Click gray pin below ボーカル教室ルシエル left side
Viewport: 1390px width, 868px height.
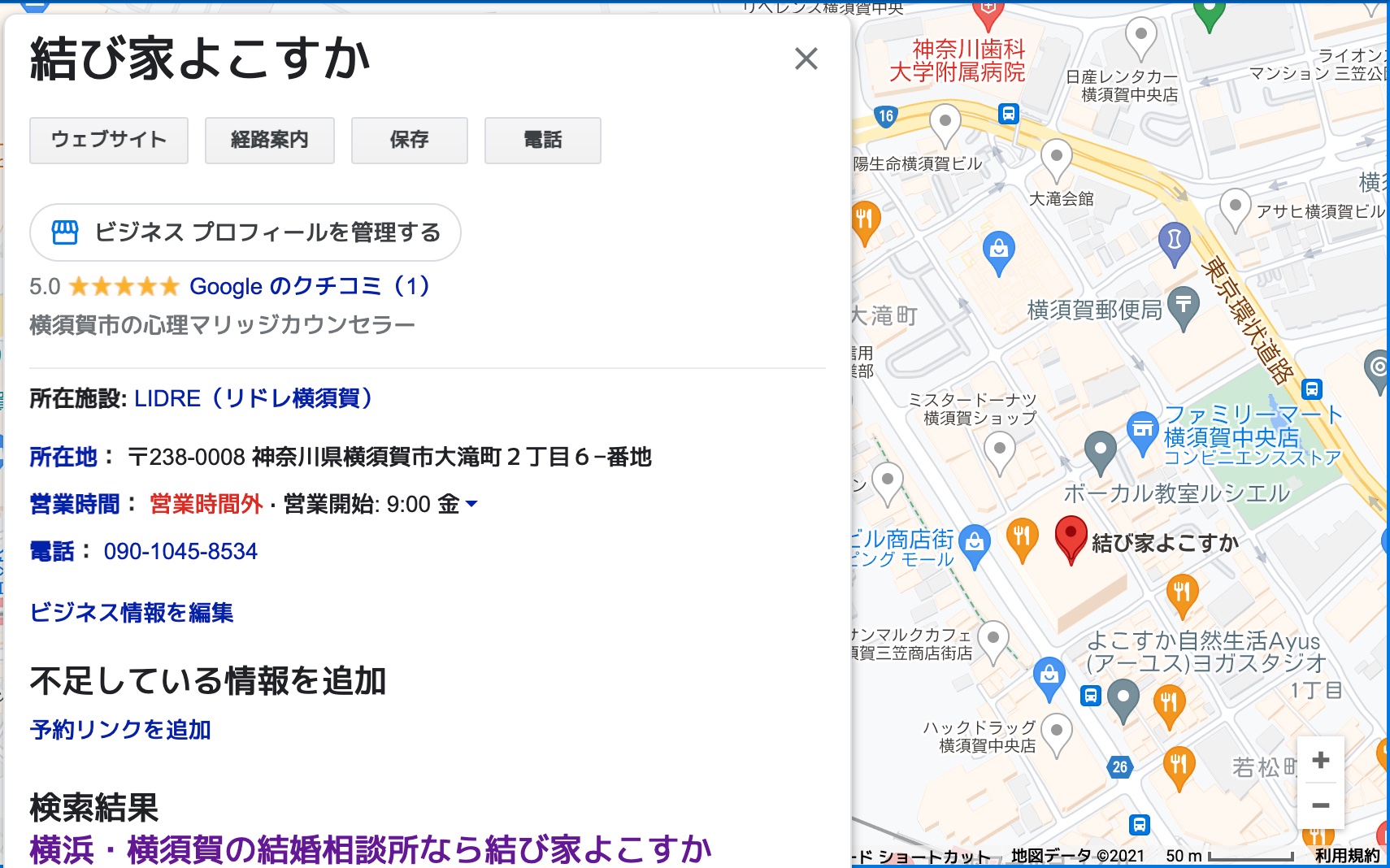(1100, 452)
